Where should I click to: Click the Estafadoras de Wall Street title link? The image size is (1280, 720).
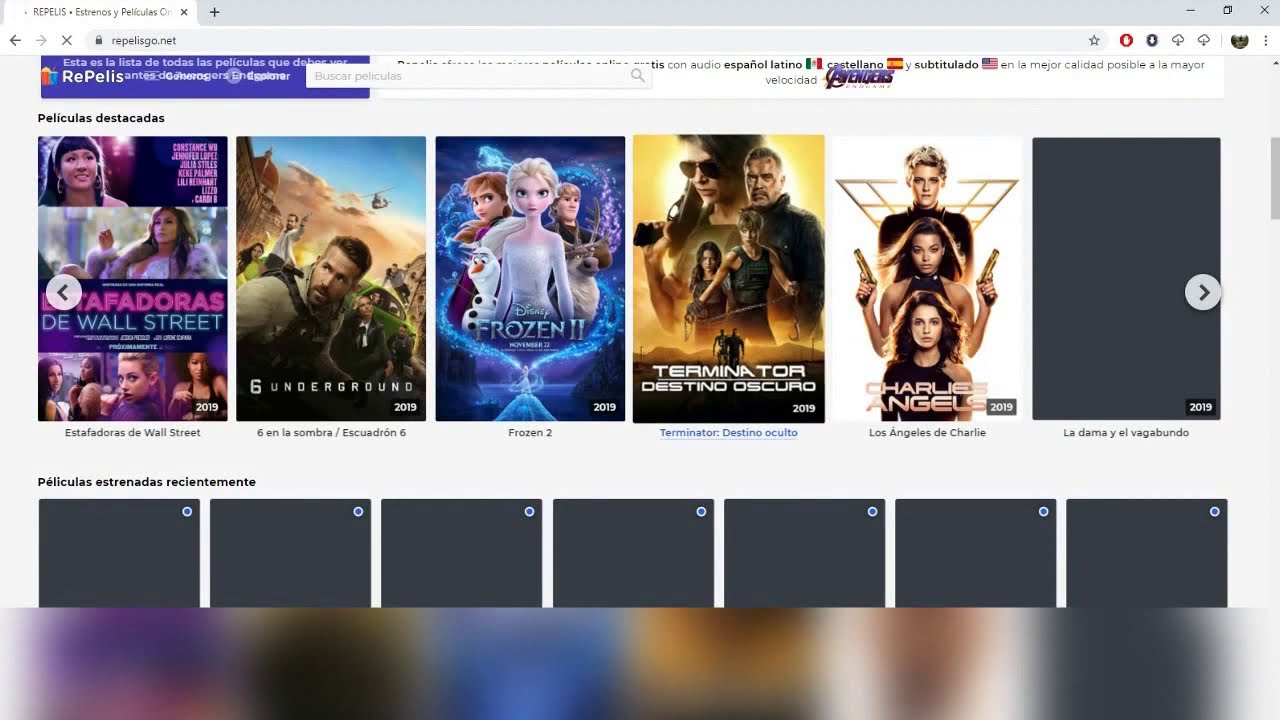coord(133,433)
